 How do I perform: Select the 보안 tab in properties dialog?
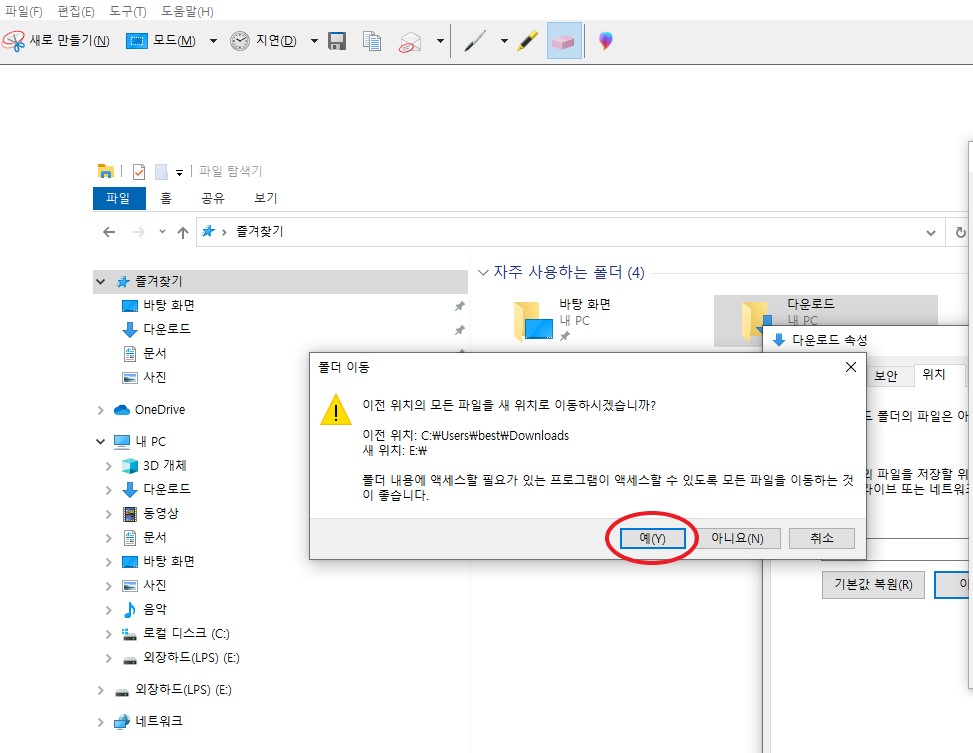pos(886,376)
